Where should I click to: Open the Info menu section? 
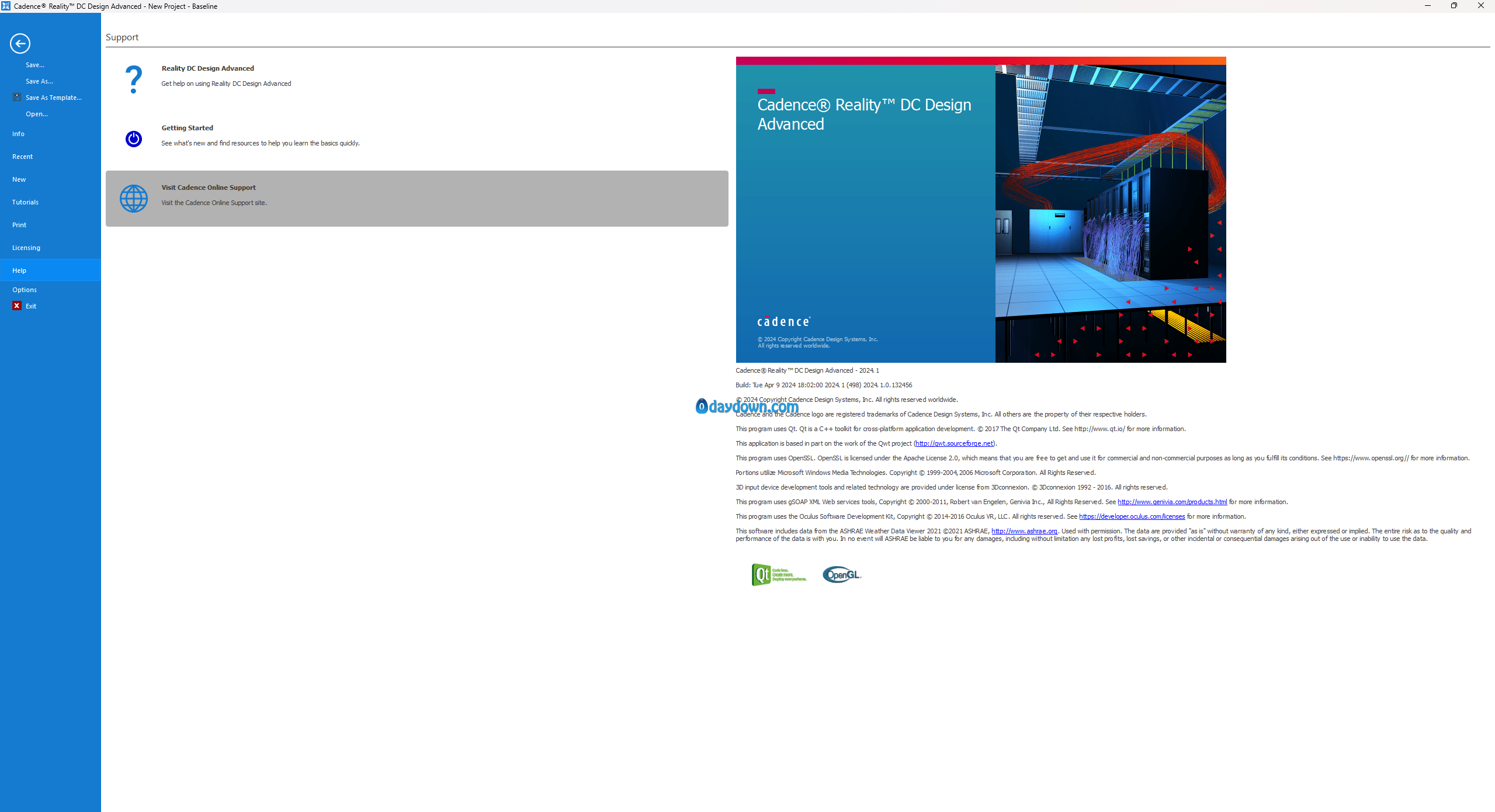pos(19,134)
